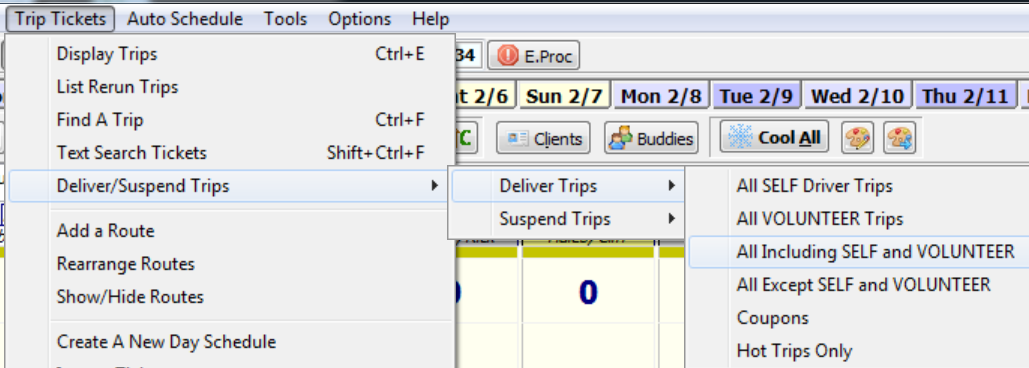Viewport: 1029px width, 368px height.
Task: Open the Options menu
Action: tap(360, 19)
